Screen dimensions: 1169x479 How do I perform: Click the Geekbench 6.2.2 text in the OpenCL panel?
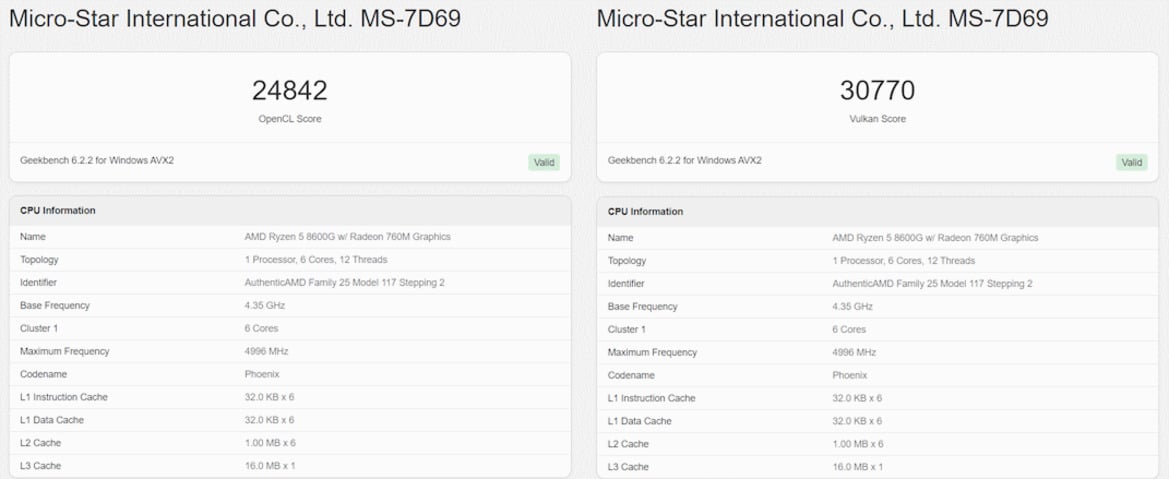coord(97,160)
